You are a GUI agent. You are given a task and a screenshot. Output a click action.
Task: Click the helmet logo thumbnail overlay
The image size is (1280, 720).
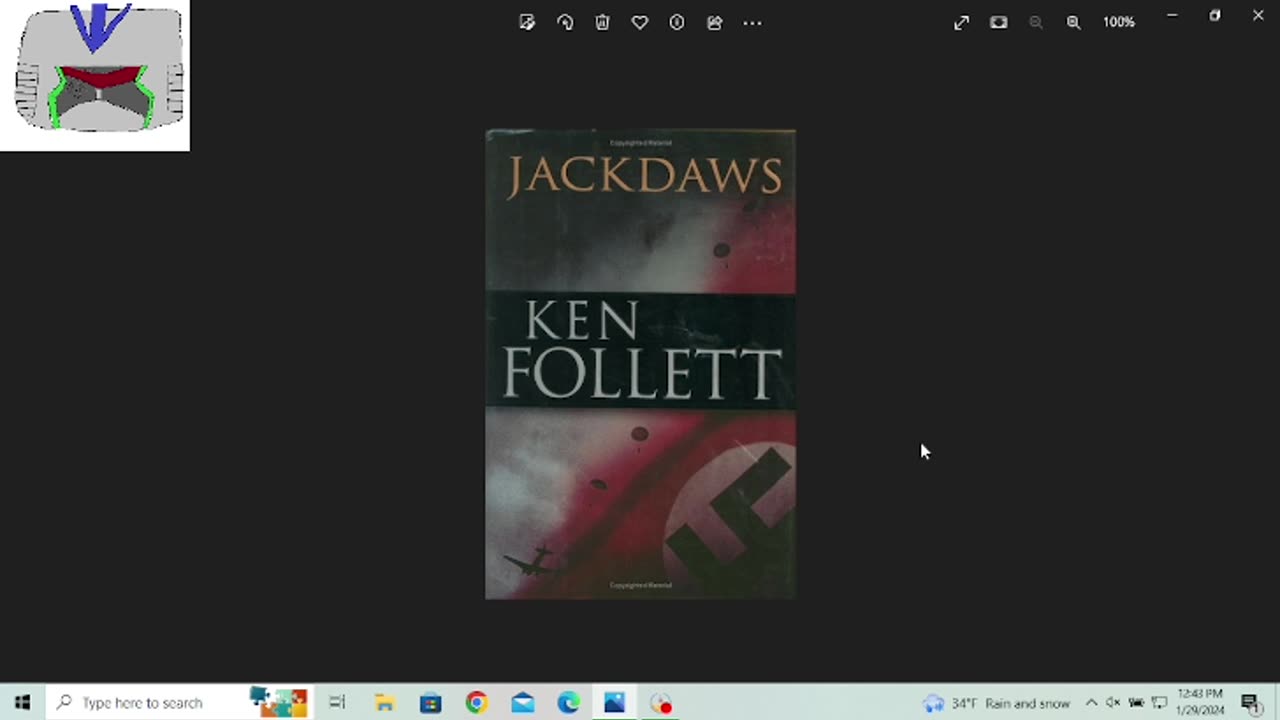pos(95,75)
